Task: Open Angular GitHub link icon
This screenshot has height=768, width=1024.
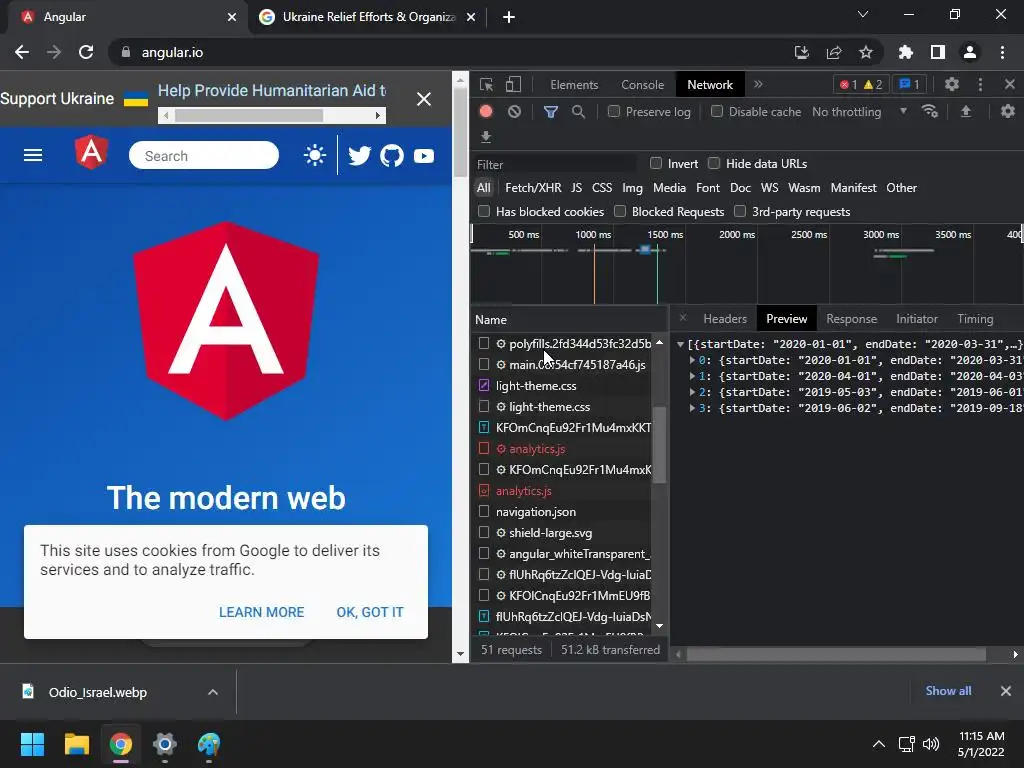Action: (x=392, y=156)
